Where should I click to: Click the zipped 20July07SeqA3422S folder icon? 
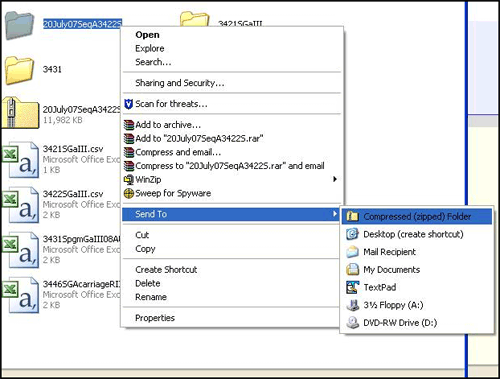(20, 113)
